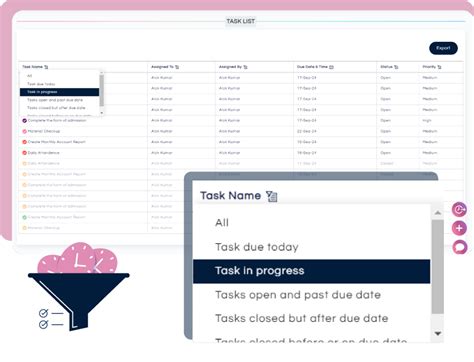Click the Due Date & Time column header

coord(312,67)
